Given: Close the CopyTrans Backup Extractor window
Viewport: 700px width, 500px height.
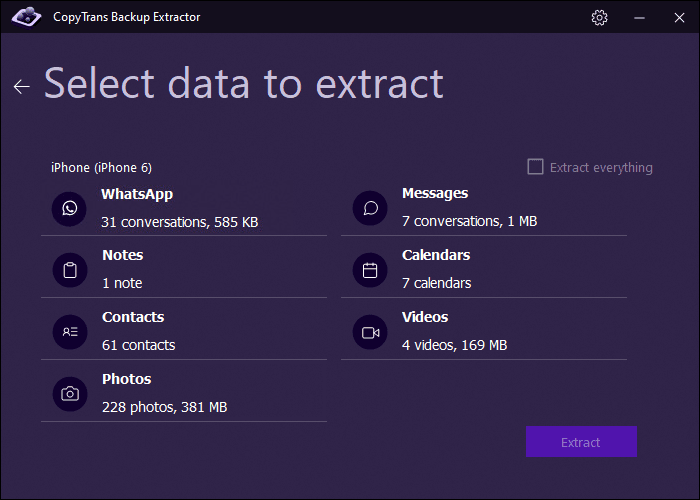Looking at the screenshot, I should pos(679,17).
